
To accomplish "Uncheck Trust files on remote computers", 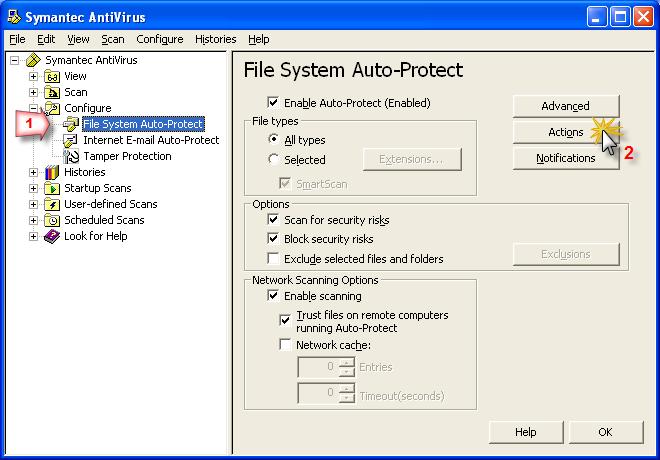I will click(x=285, y=321).
